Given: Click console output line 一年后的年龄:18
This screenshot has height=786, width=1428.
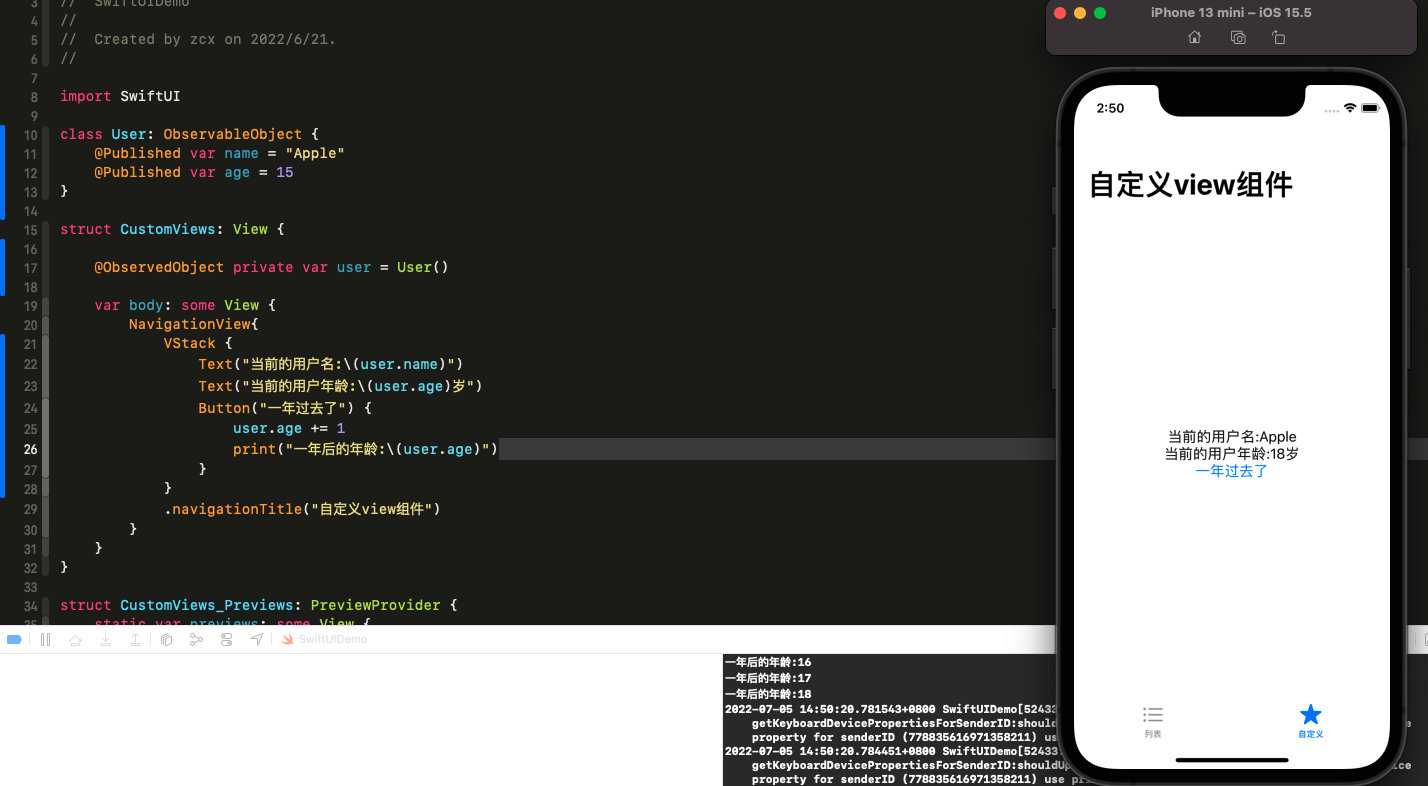Looking at the screenshot, I should [x=768, y=694].
